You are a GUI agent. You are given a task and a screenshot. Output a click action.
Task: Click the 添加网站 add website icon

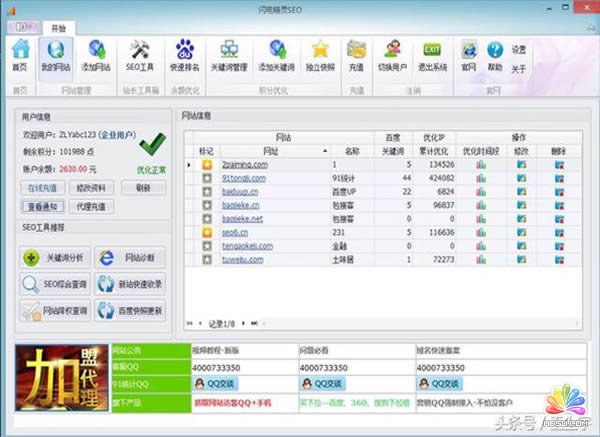96,53
